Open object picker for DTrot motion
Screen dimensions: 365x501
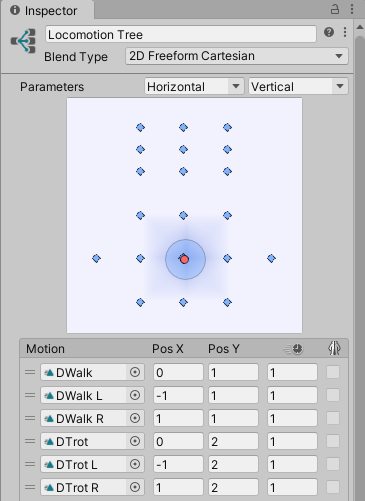[135, 441]
